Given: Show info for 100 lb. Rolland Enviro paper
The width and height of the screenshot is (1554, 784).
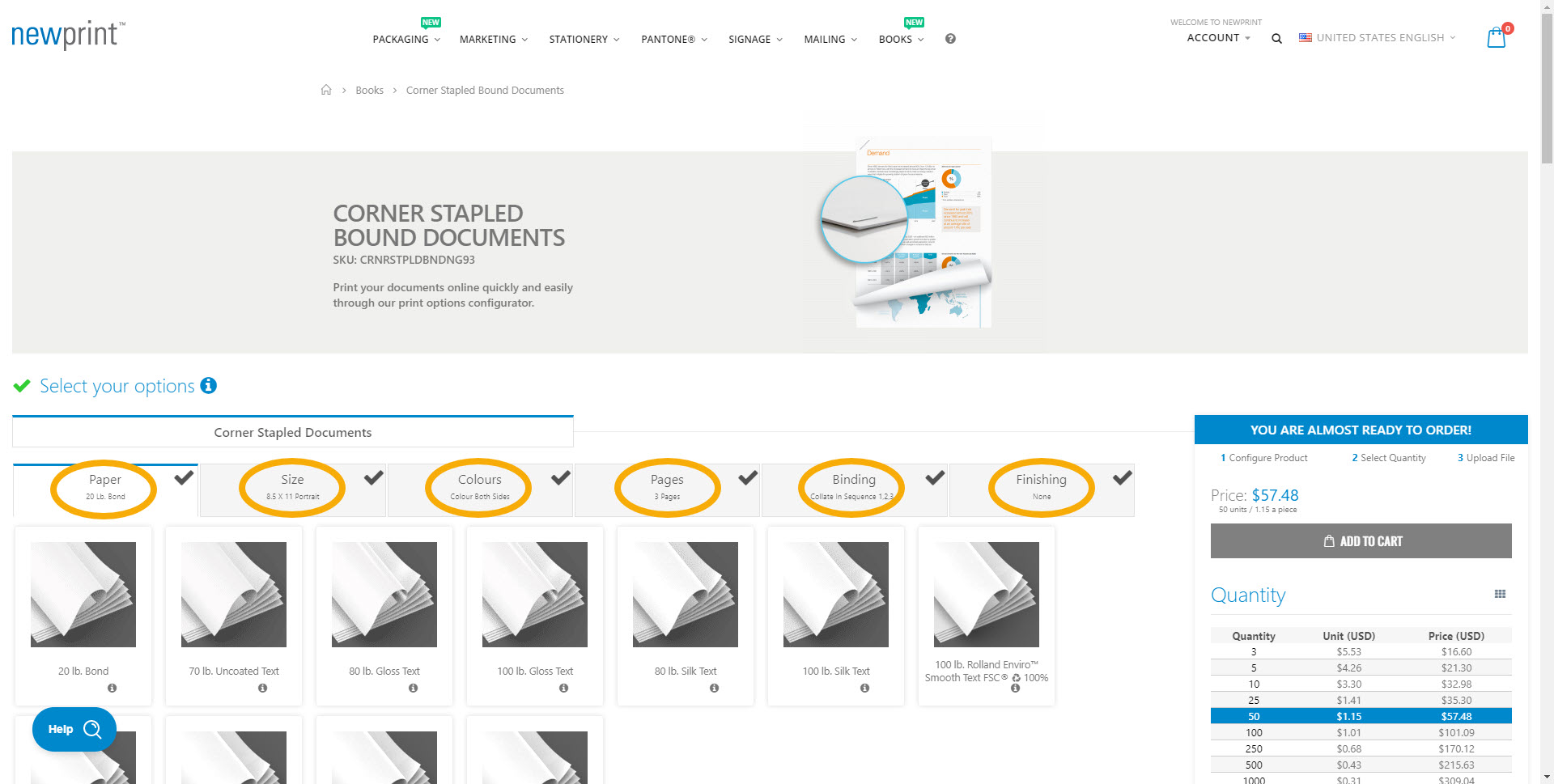Looking at the screenshot, I should point(1016,688).
